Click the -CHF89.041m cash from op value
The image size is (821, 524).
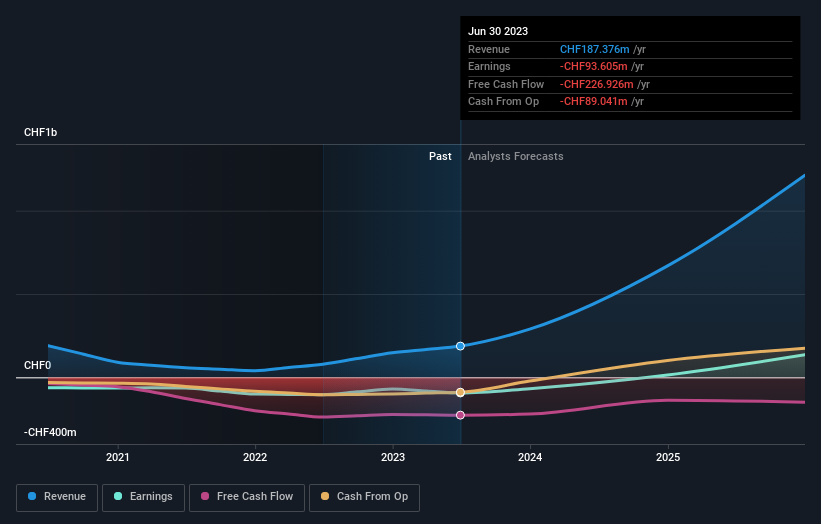[x=594, y=102]
